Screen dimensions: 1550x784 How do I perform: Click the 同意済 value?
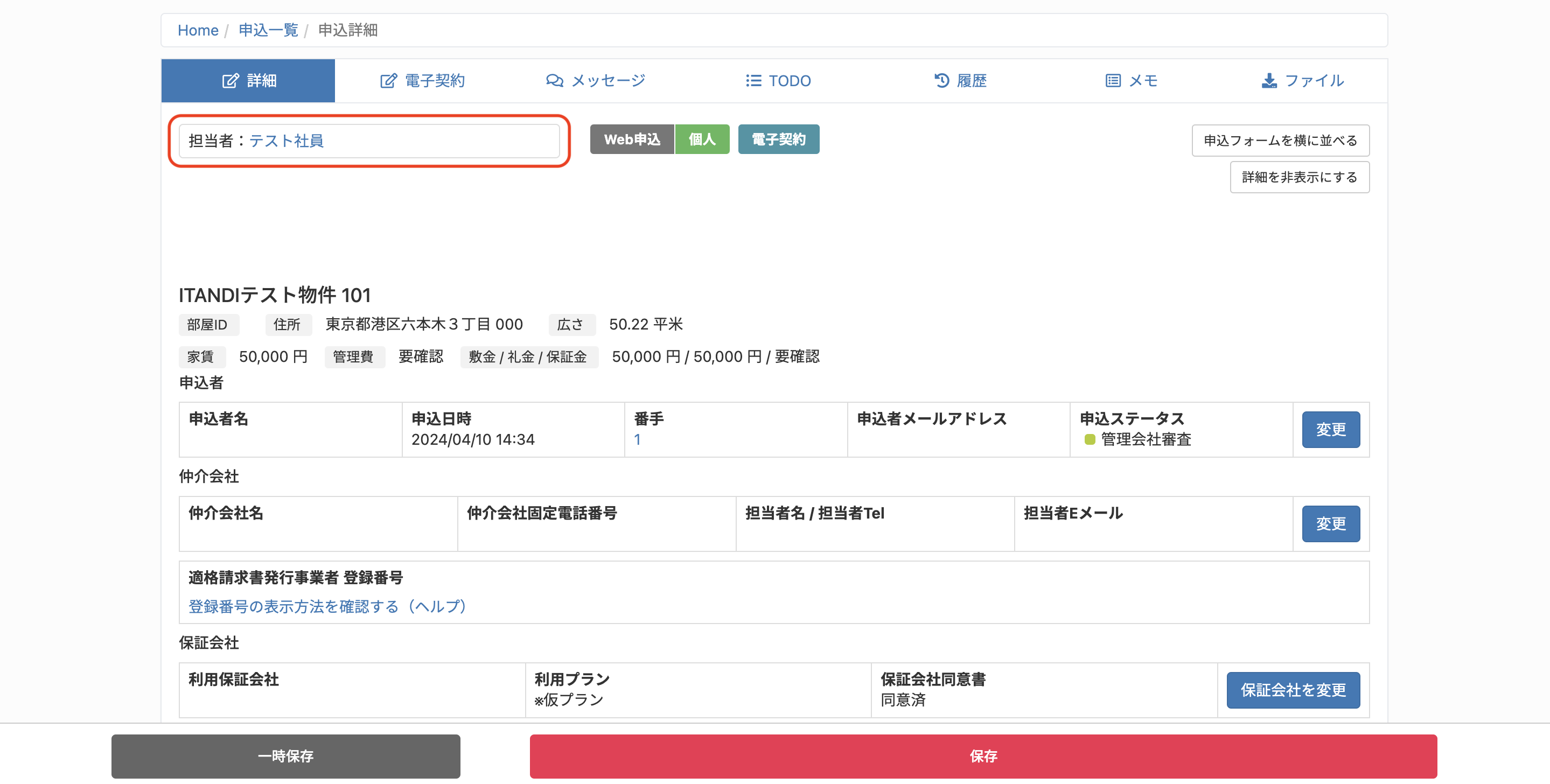(x=903, y=701)
